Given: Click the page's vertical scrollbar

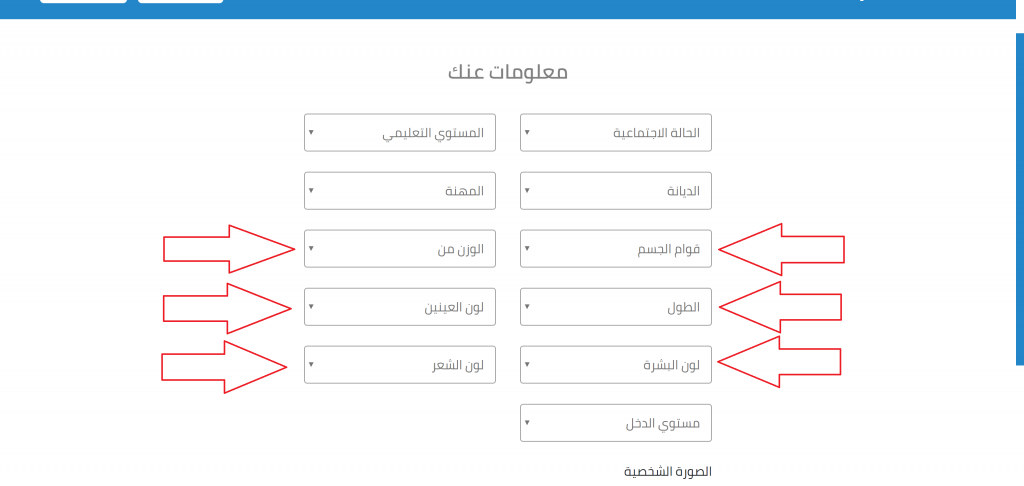Looking at the screenshot, I should [1019, 200].
